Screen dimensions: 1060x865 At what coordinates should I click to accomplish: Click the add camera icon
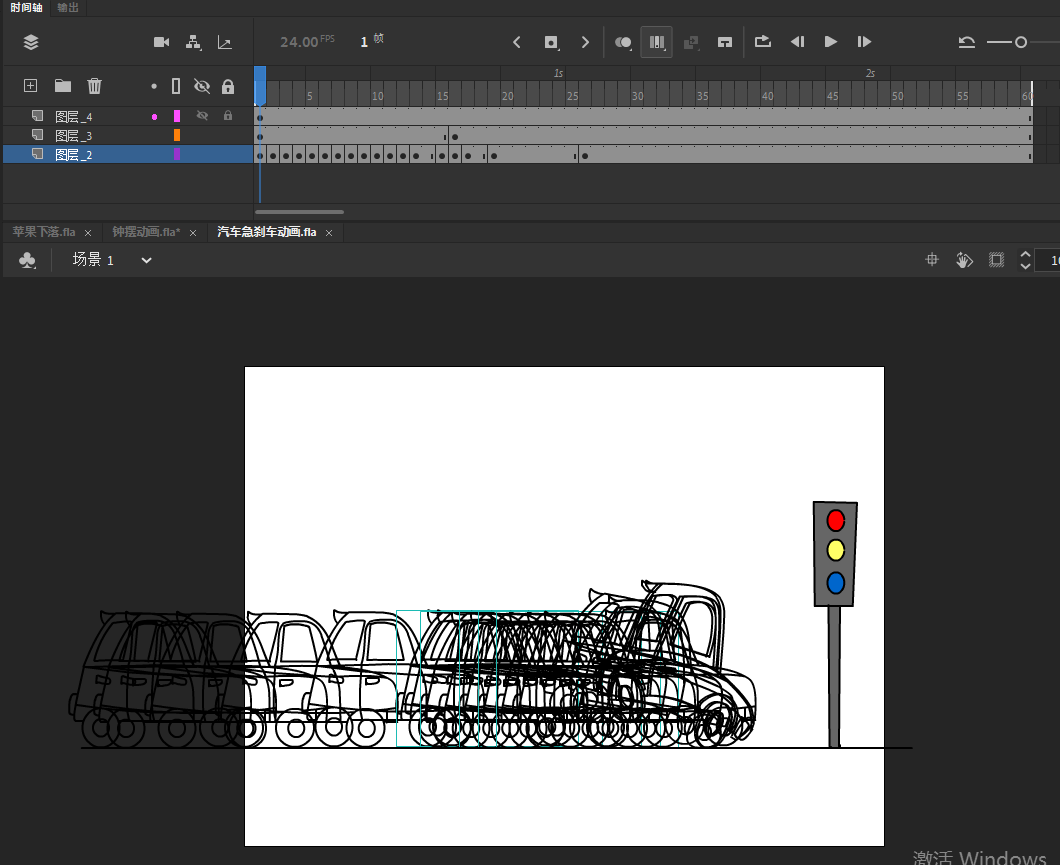161,42
